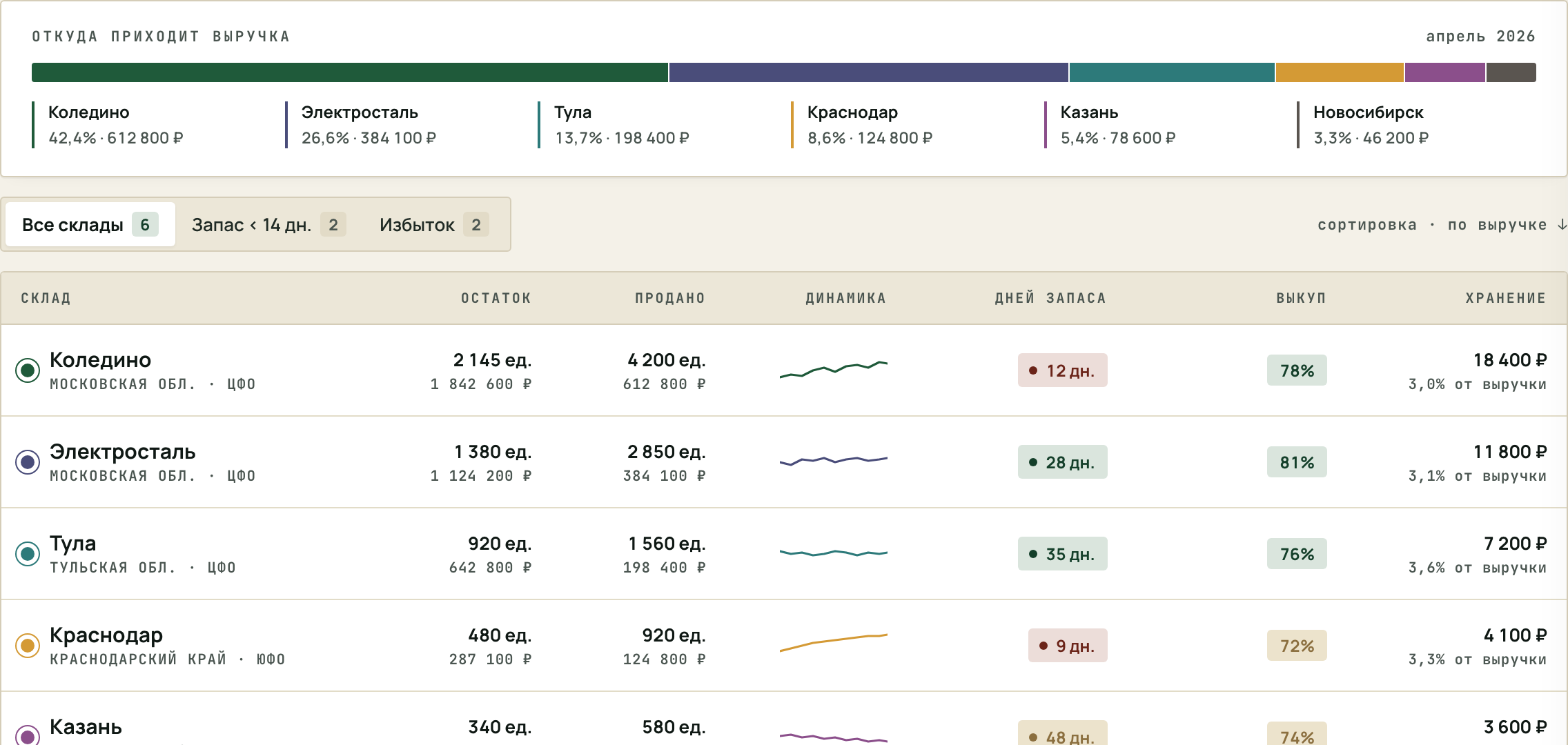Open the Тула warehouse name in table
Image resolution: width=1568 pixels, height=745 pixels.
73,544
